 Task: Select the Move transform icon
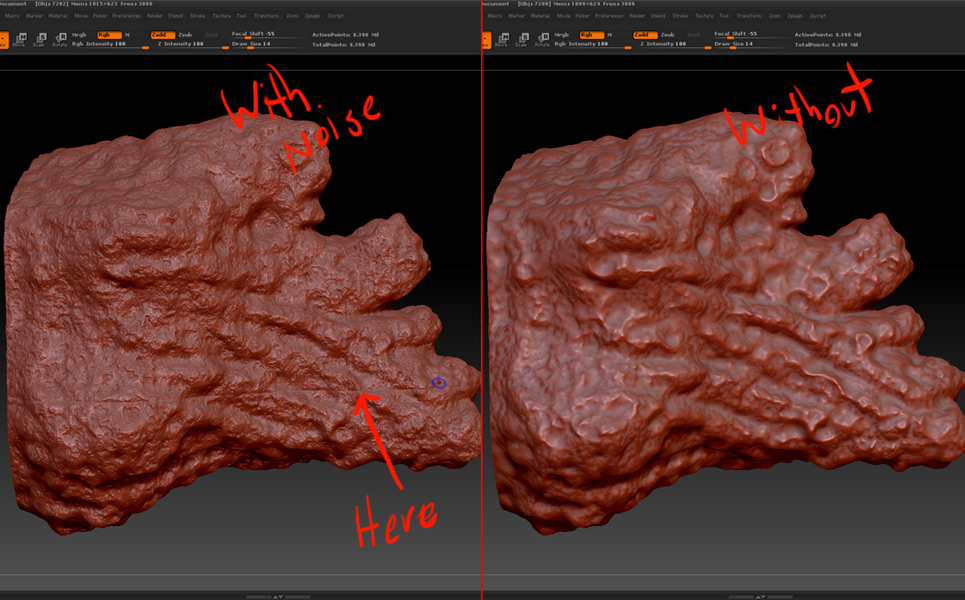[20, 39]
